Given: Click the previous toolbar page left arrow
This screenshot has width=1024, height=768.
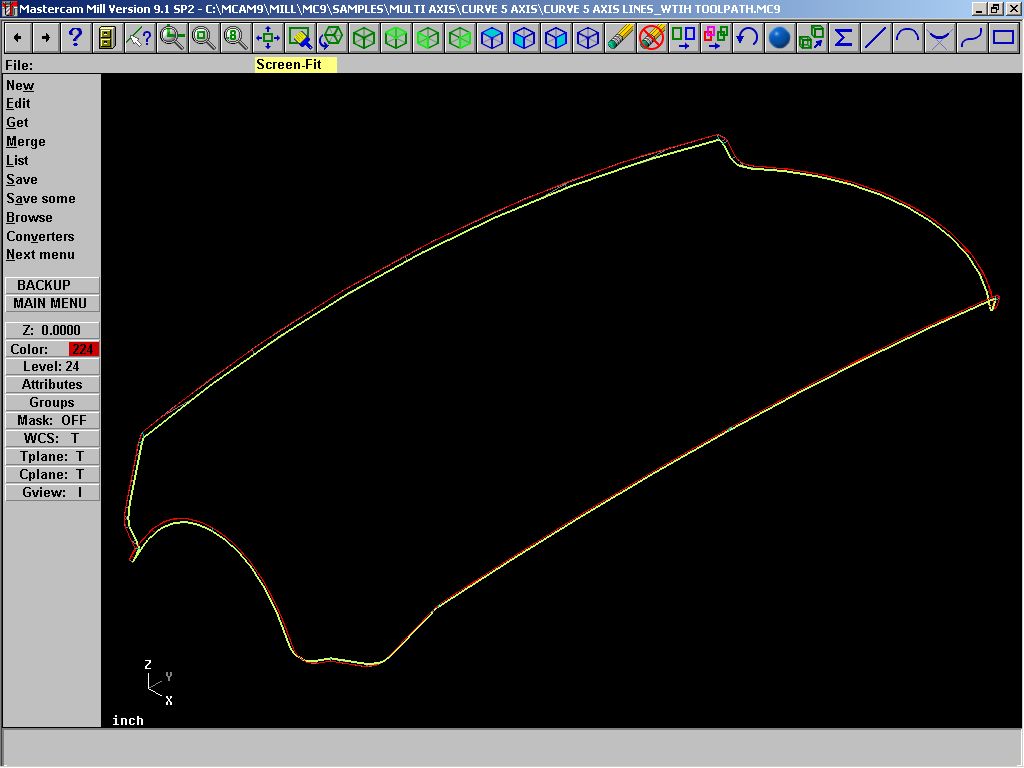Looking at the screenshot, I should coord(18,38).
